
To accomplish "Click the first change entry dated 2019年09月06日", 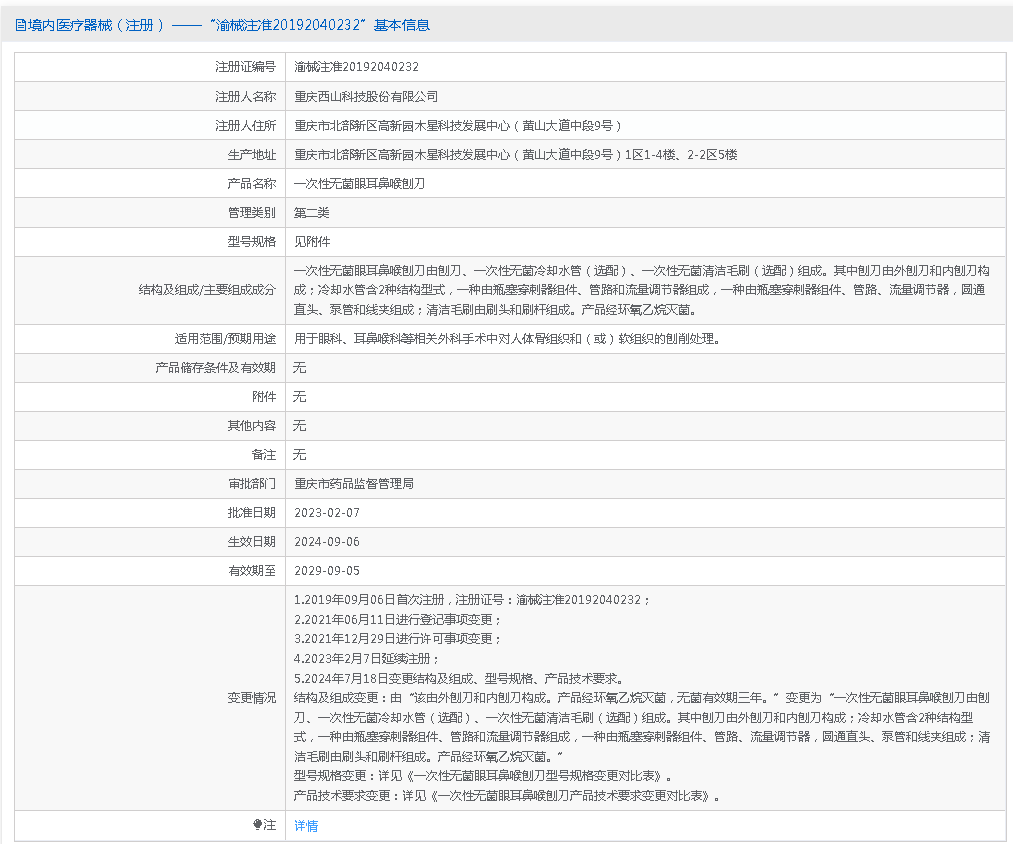I will 472,600.
